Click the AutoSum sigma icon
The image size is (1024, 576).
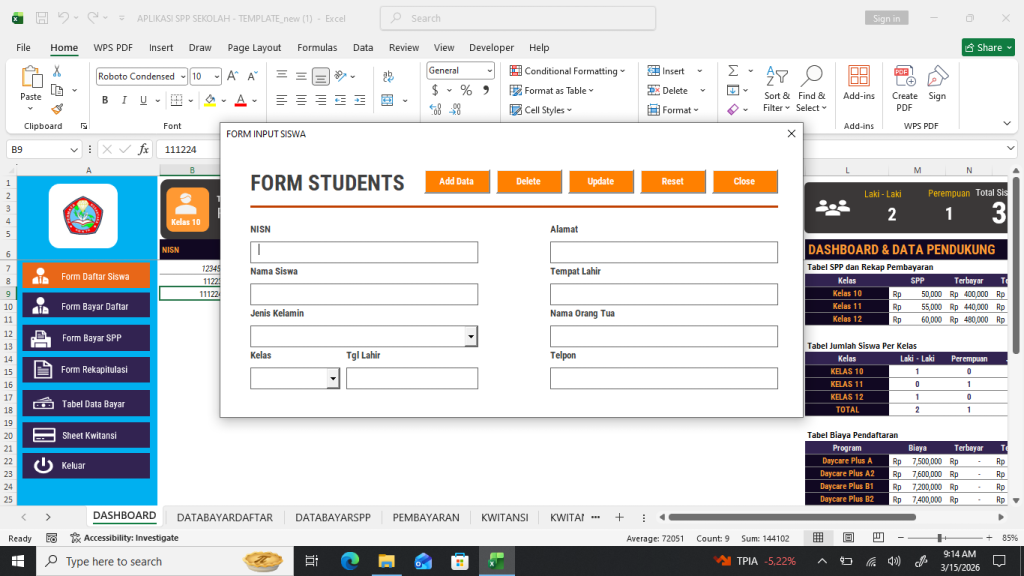coord(733,71)
